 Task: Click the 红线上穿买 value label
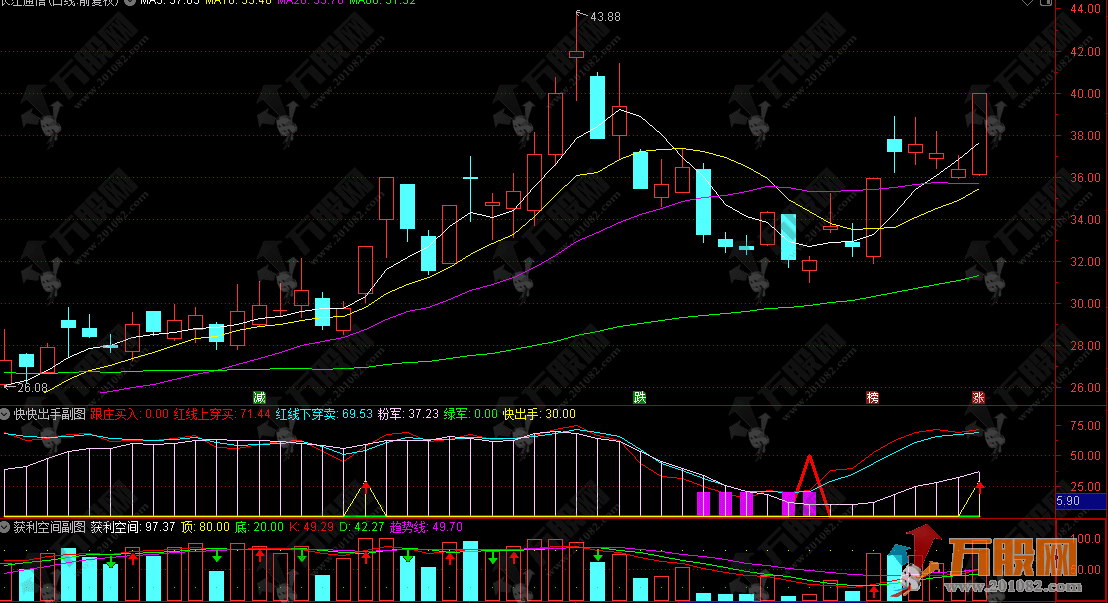pos(222,413)
